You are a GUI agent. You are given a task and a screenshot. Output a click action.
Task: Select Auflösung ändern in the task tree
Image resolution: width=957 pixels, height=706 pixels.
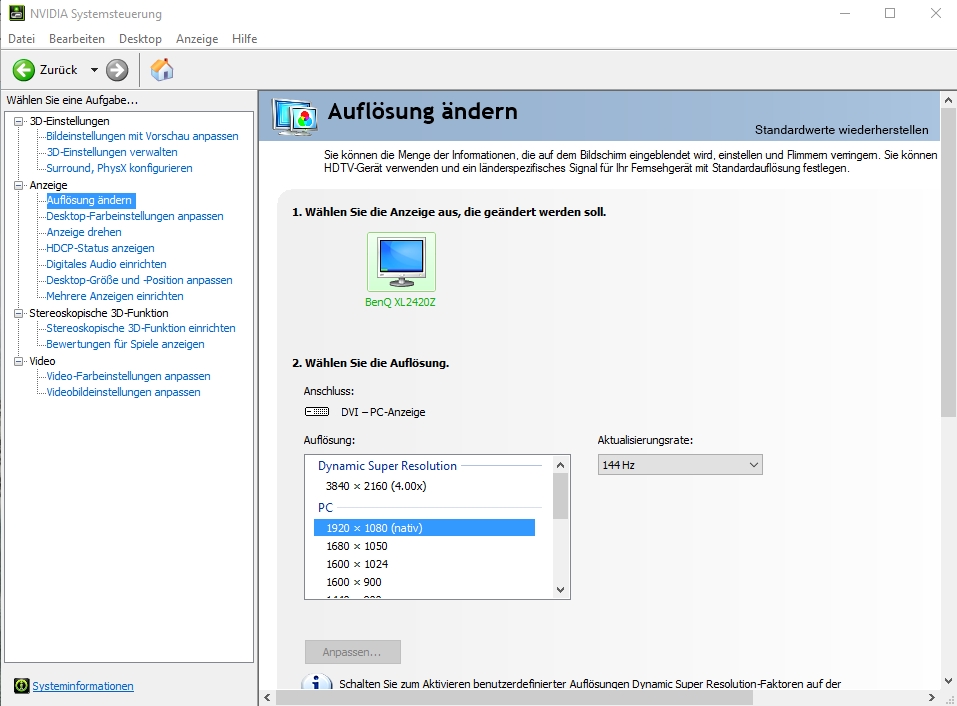click(89, 200)
